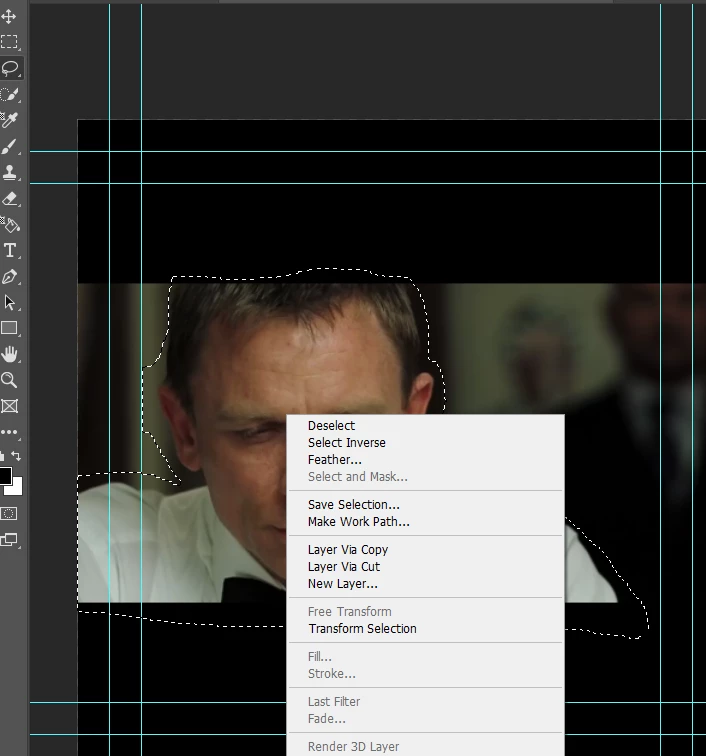Choose New Layer... from context menu
This screenshot has height=756, width=706.
pos(343,584)
